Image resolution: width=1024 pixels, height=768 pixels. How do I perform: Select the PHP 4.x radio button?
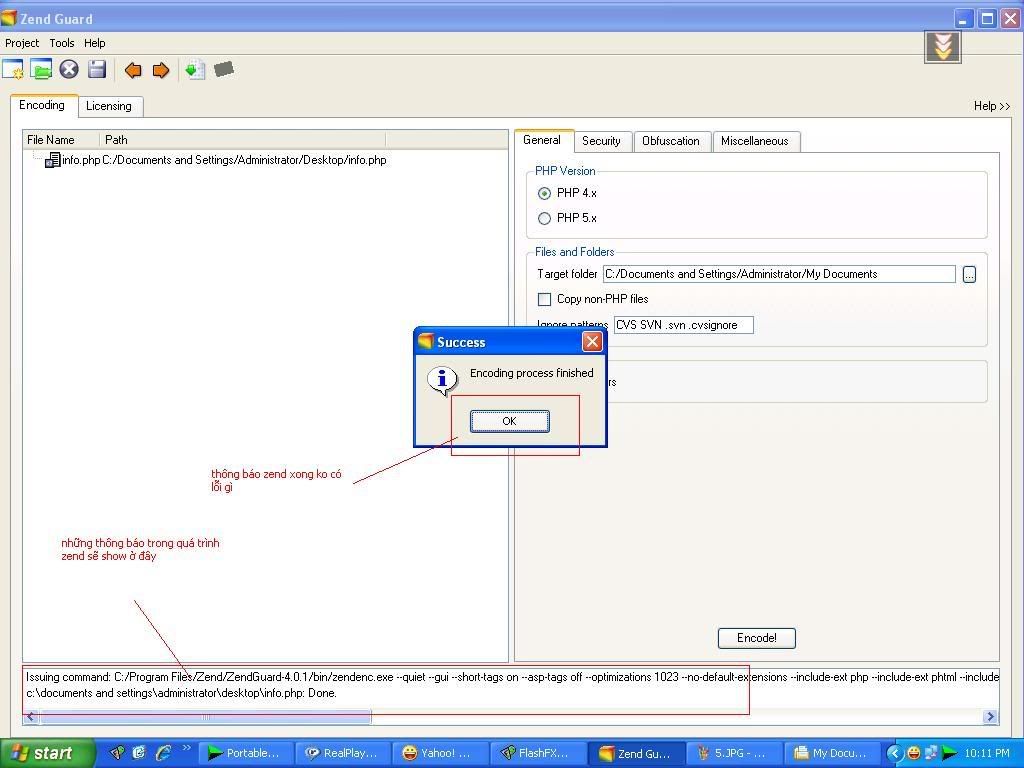[x=544, y=193]
